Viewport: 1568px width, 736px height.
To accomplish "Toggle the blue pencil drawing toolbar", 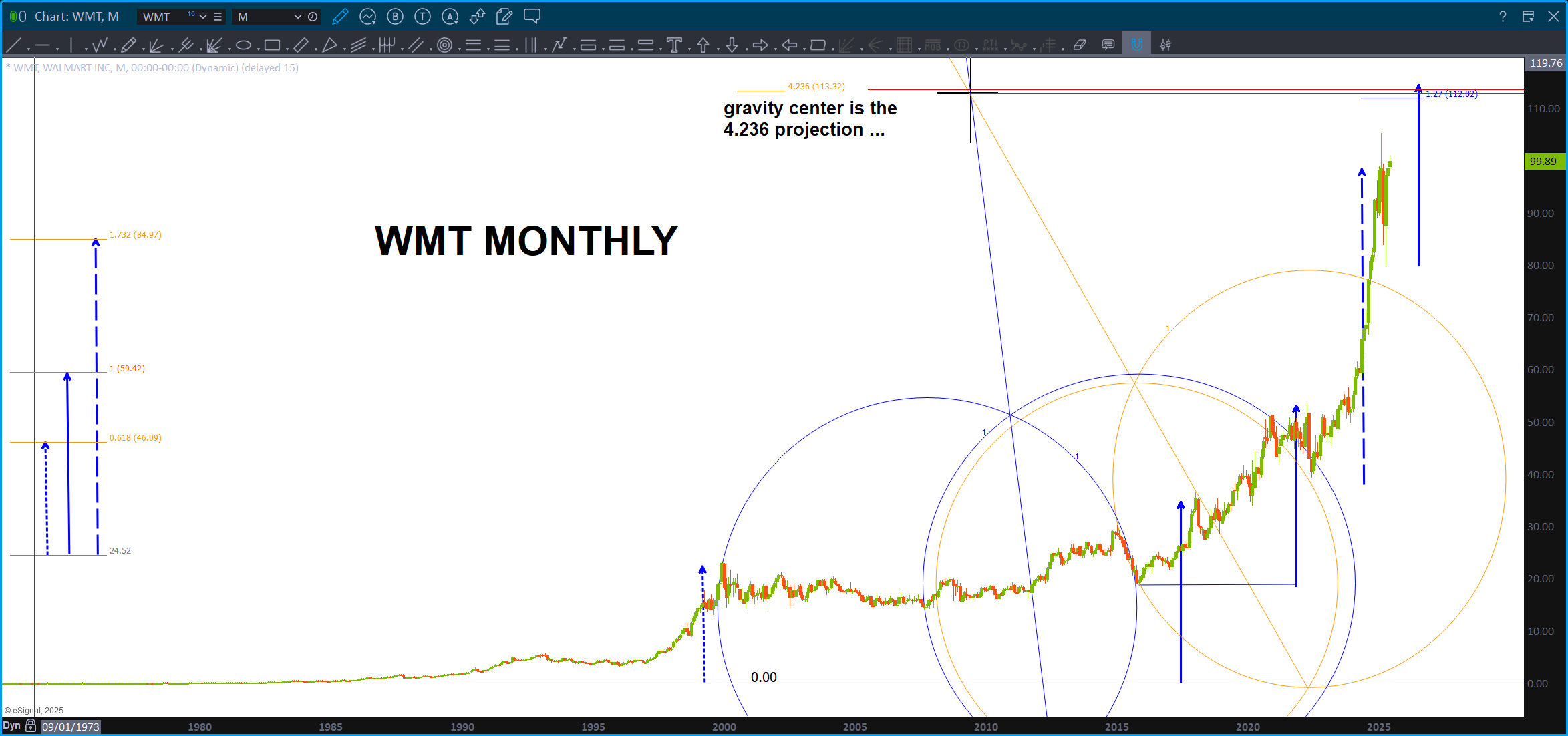I will 339,17.
